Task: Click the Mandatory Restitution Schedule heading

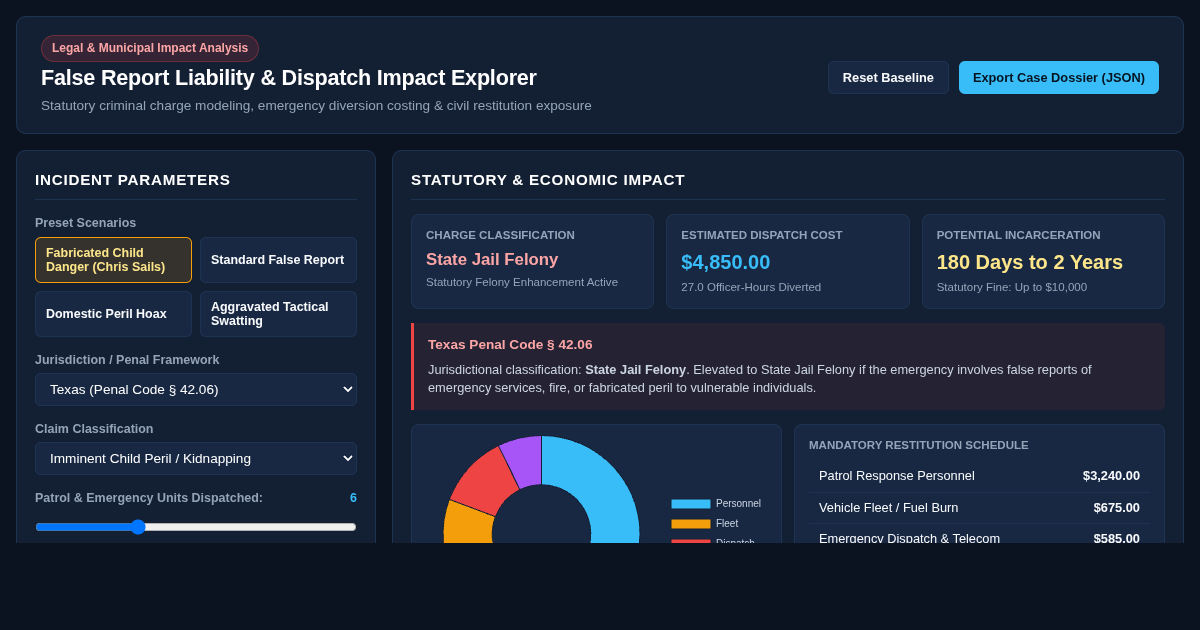Action: (x=919, y=445)
